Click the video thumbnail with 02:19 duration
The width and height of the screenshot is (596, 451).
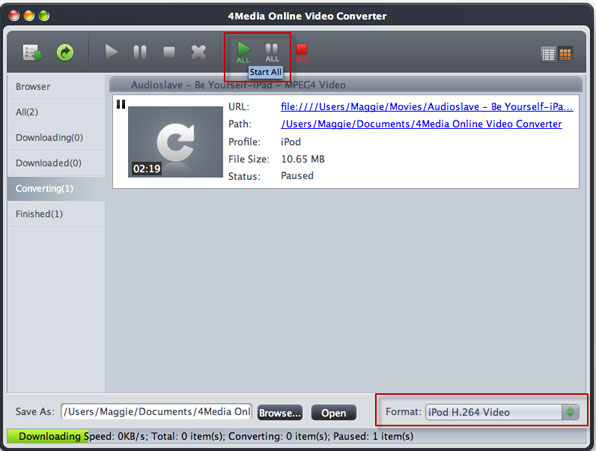point(175,142)
